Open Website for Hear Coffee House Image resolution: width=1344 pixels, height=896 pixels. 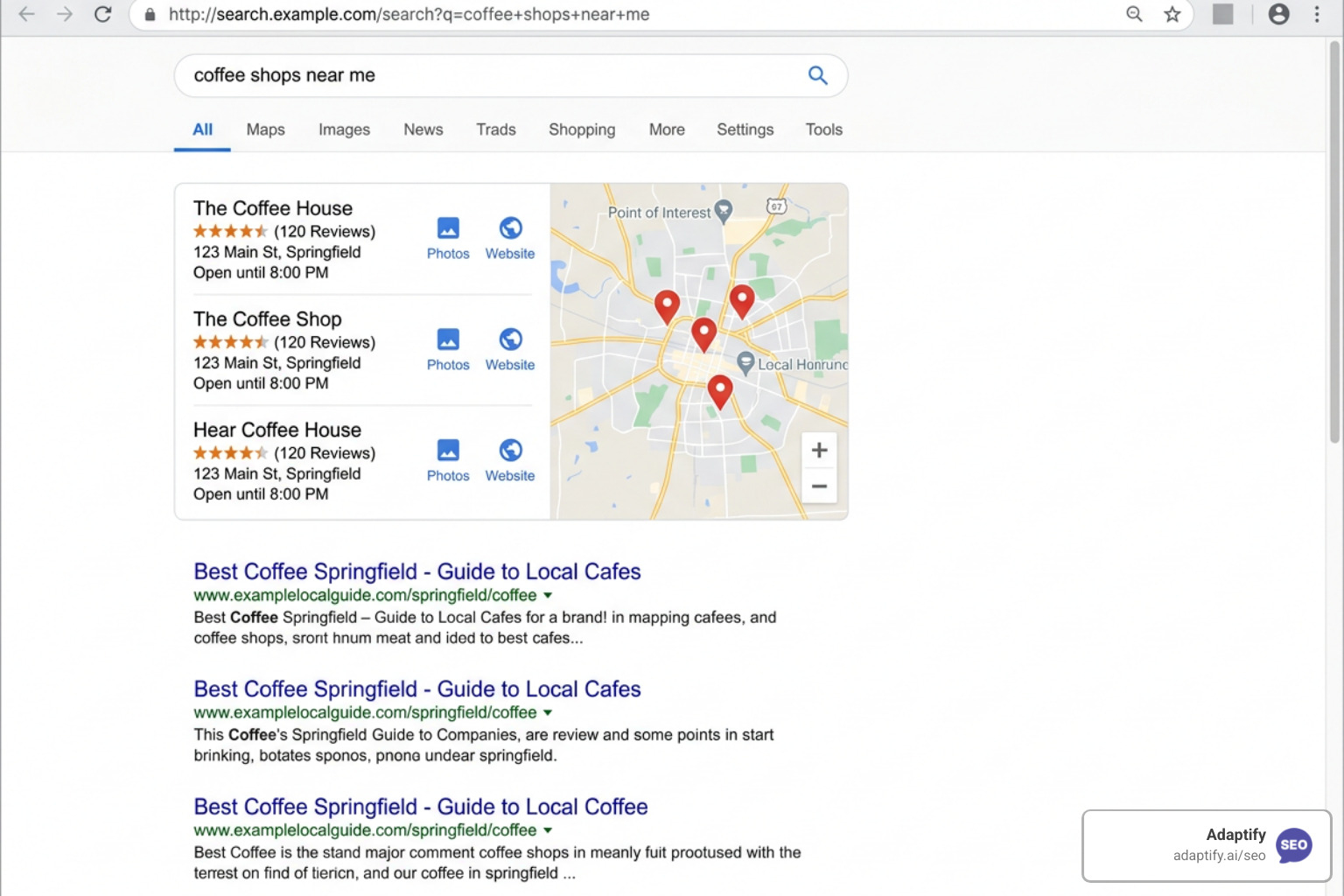[x=510, y=461]
